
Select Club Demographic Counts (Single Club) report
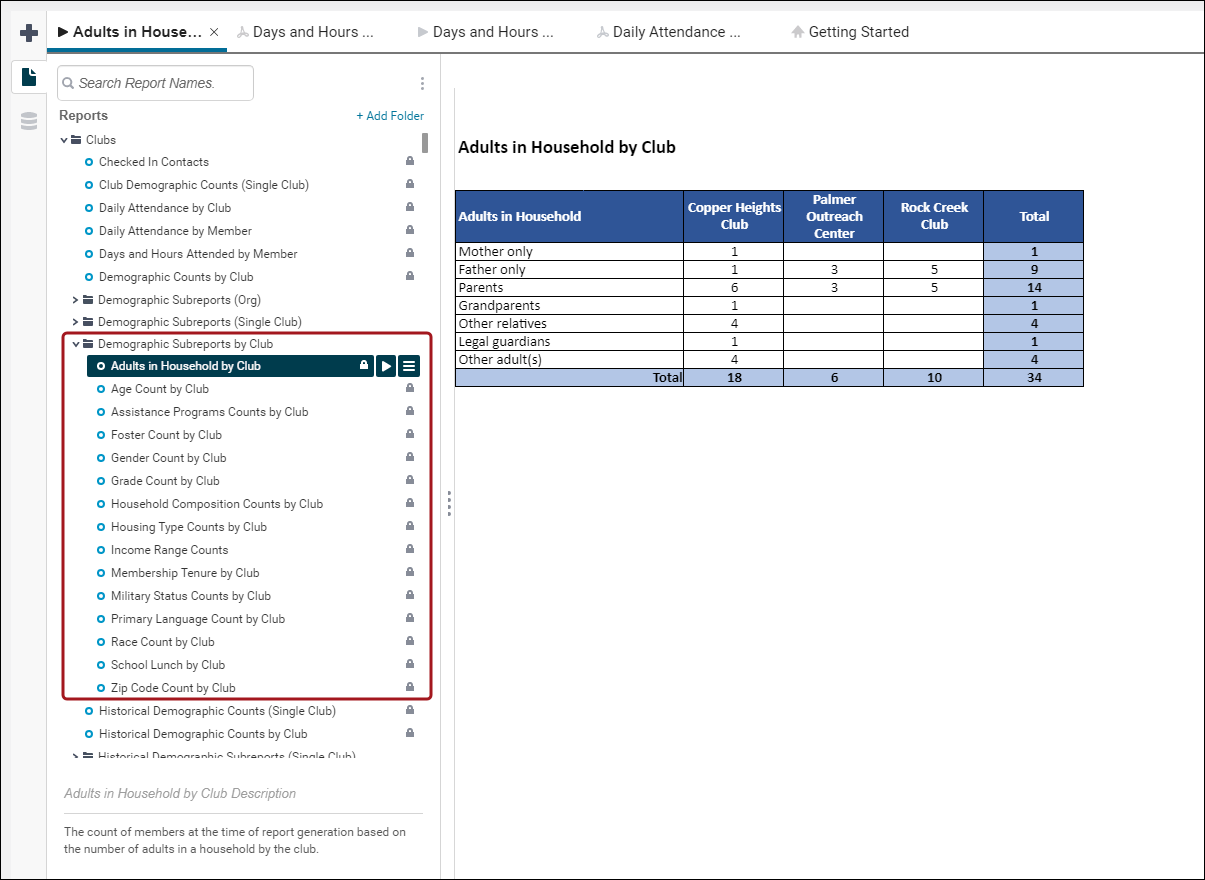click(204, 185)
